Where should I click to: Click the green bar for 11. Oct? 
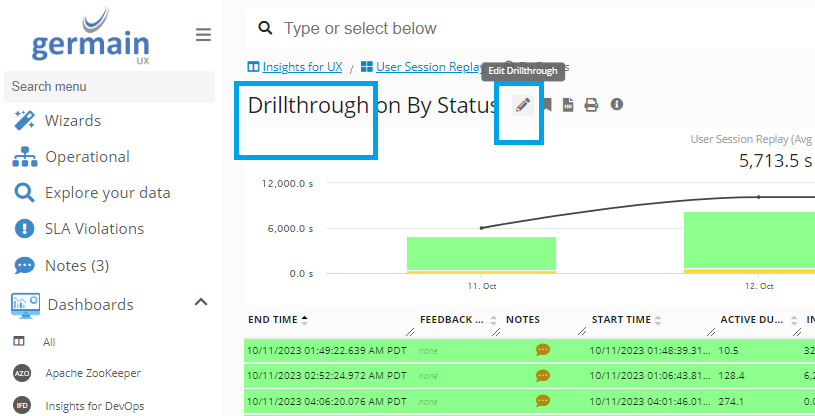point(481,253)
